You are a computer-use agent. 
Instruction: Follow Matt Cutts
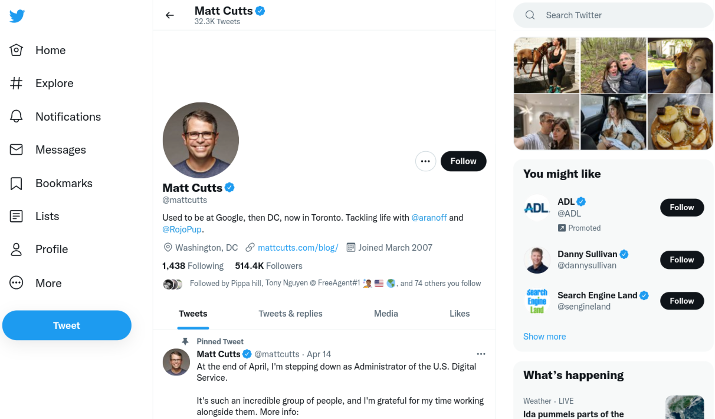pos(463,161)
